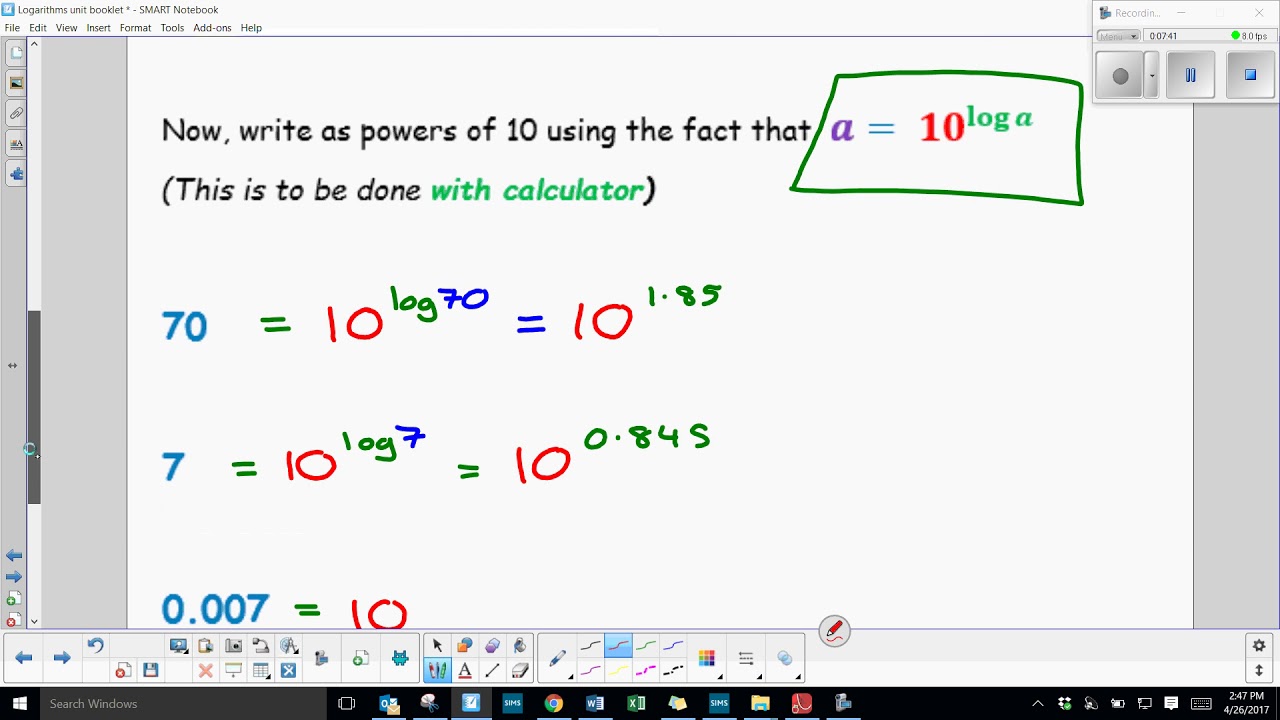This screenshot has height=720, width=1280.
Task: Open Chrome from the taskbar
Action: click(553, 703)
